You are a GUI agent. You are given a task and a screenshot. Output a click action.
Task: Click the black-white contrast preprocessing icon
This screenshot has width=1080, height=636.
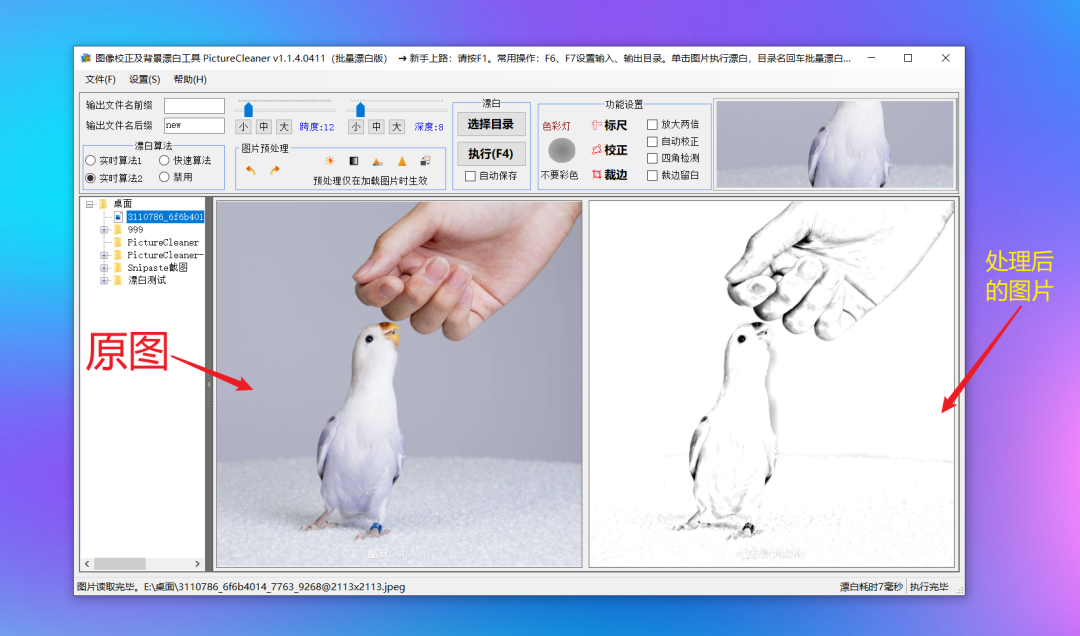point(353,161)
